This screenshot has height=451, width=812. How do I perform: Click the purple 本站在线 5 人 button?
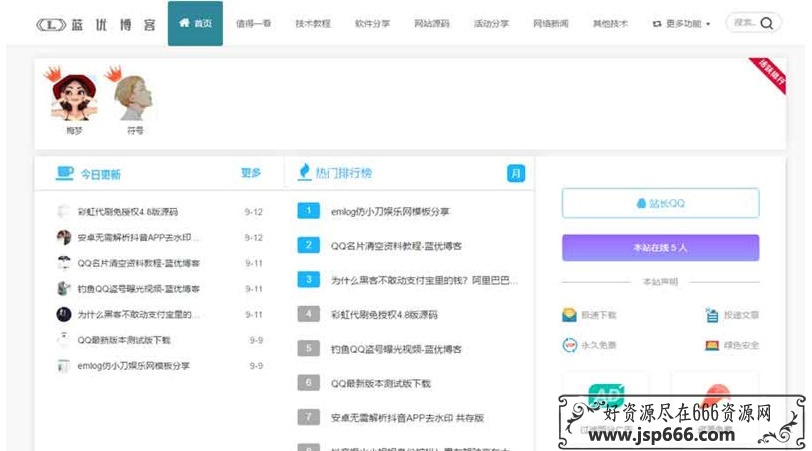660,247
